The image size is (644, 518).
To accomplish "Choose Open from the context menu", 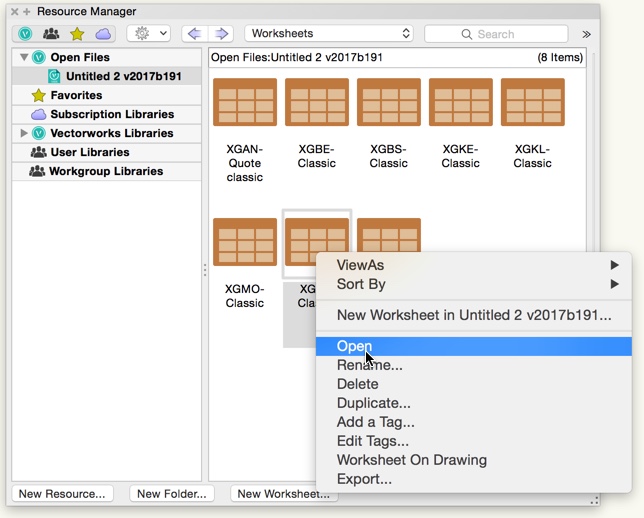I will (474, 346).
